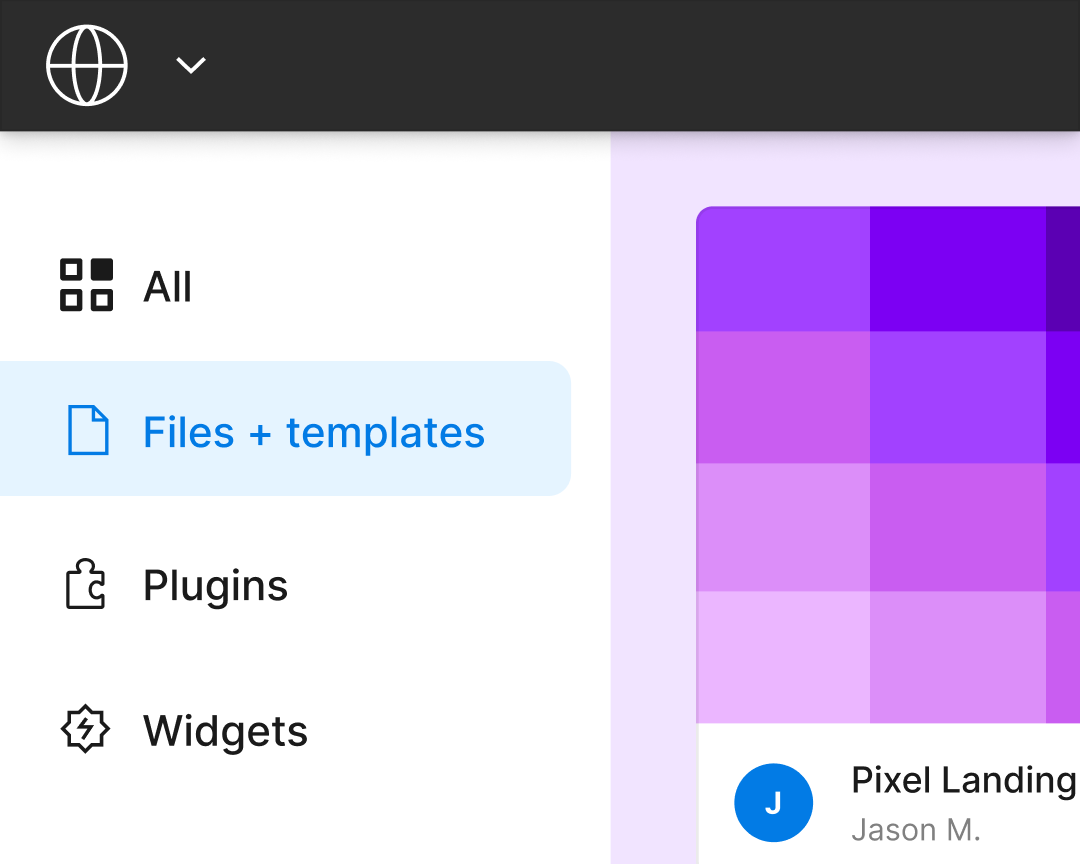
Task: Click the author name Jason M.
Action: click(916, 830)
